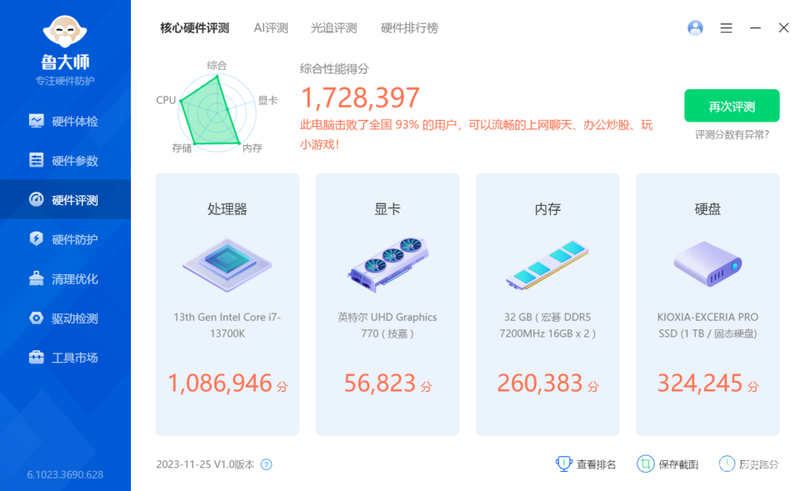Switch to the 核心硬件评测 tab
Image resolution: width=800 pixels, height=491 pixels.
click(x=194, y=28)
